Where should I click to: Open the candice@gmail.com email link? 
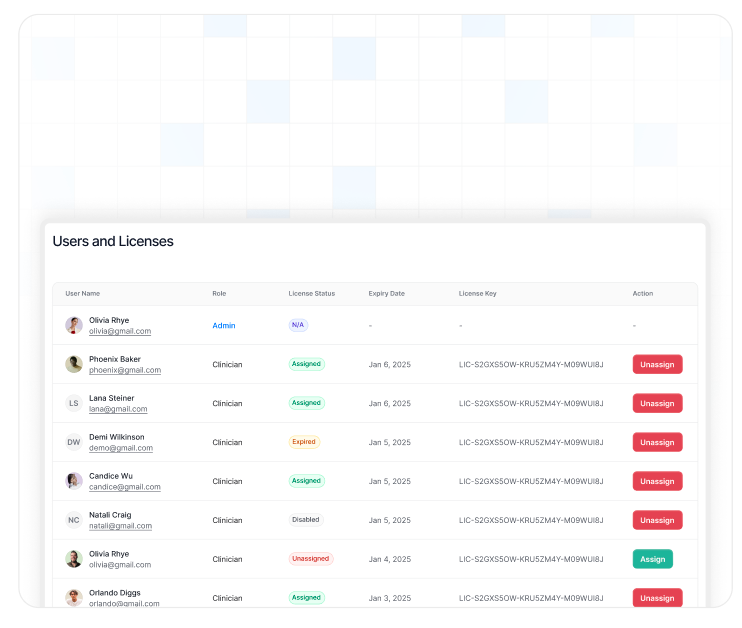pos(125,487)
